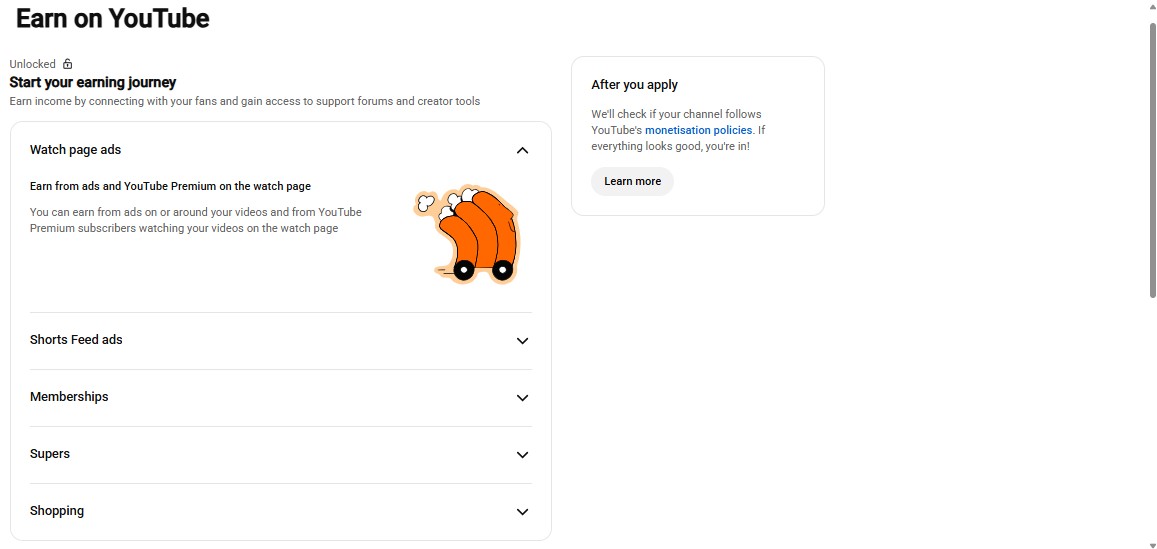Click the Start your earning journey heading
The height and width of the screenshot is (549, 1157).
pyautogui.click(x=93, y=82)
